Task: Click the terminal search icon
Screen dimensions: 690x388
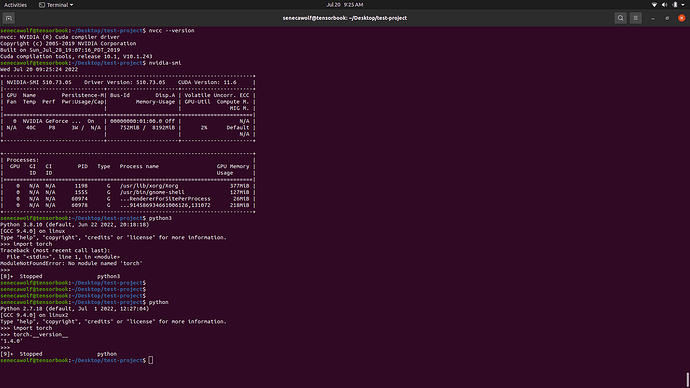Action: click(620, 18)
